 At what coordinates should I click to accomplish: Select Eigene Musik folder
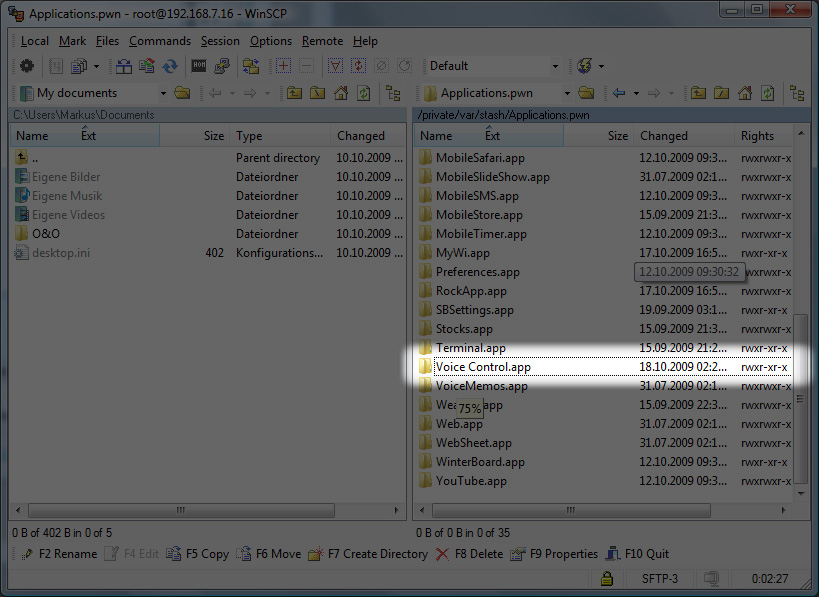point(207,196)
